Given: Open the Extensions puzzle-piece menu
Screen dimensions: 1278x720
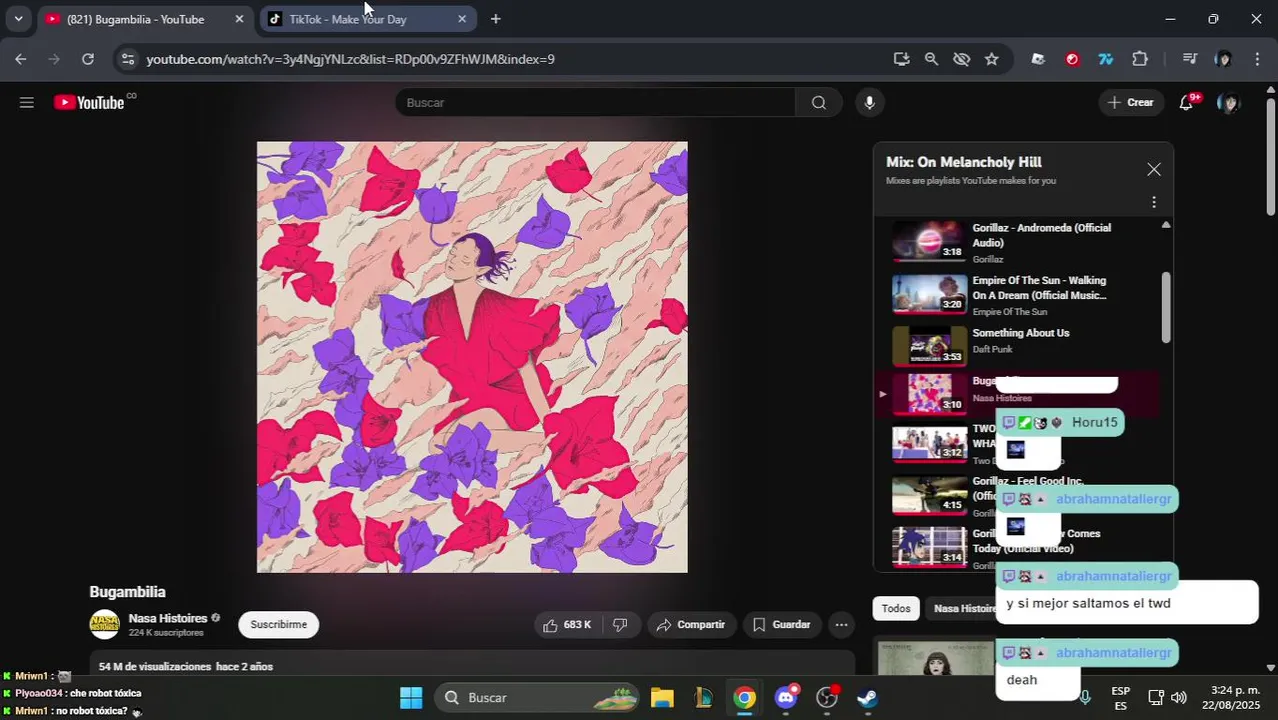Looking at the screenshot, I should pos(1140,59).
